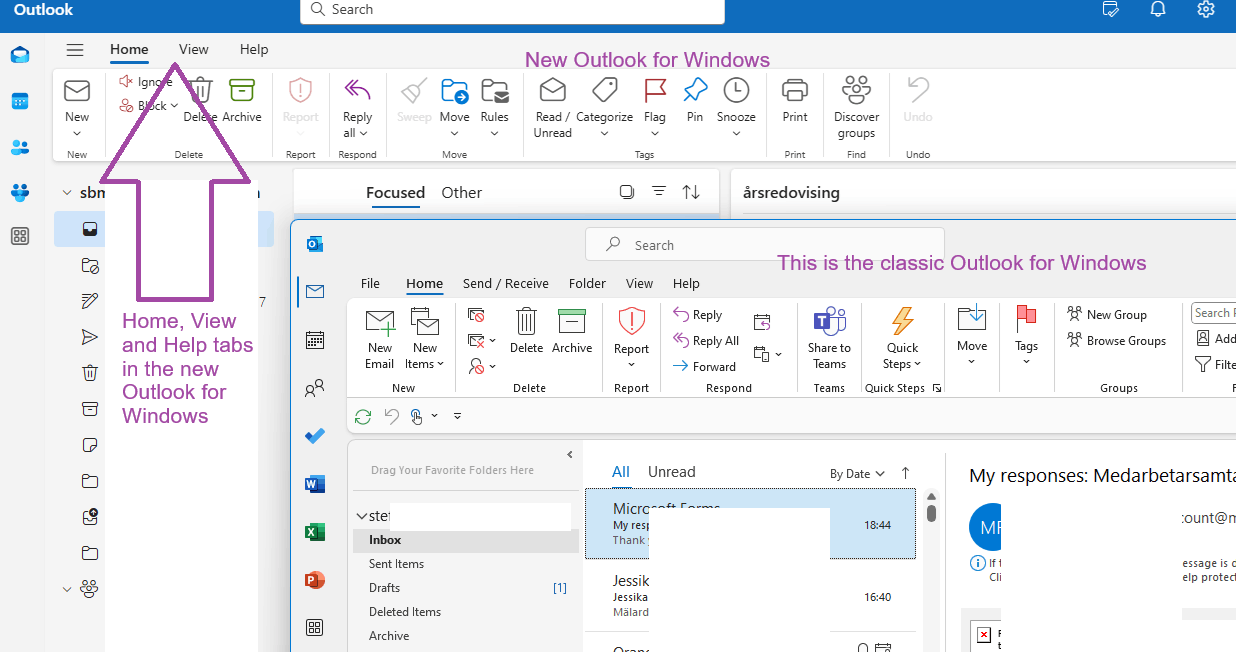
Task: Click Delete in classic Outlook ribbon
Action: [526, 331]
